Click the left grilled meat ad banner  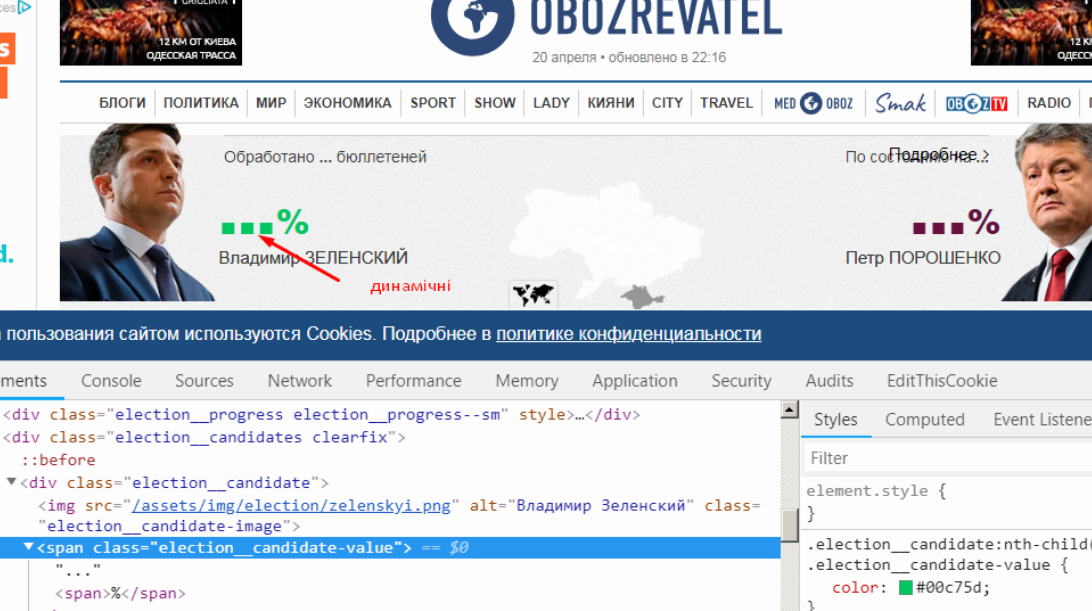150,33
